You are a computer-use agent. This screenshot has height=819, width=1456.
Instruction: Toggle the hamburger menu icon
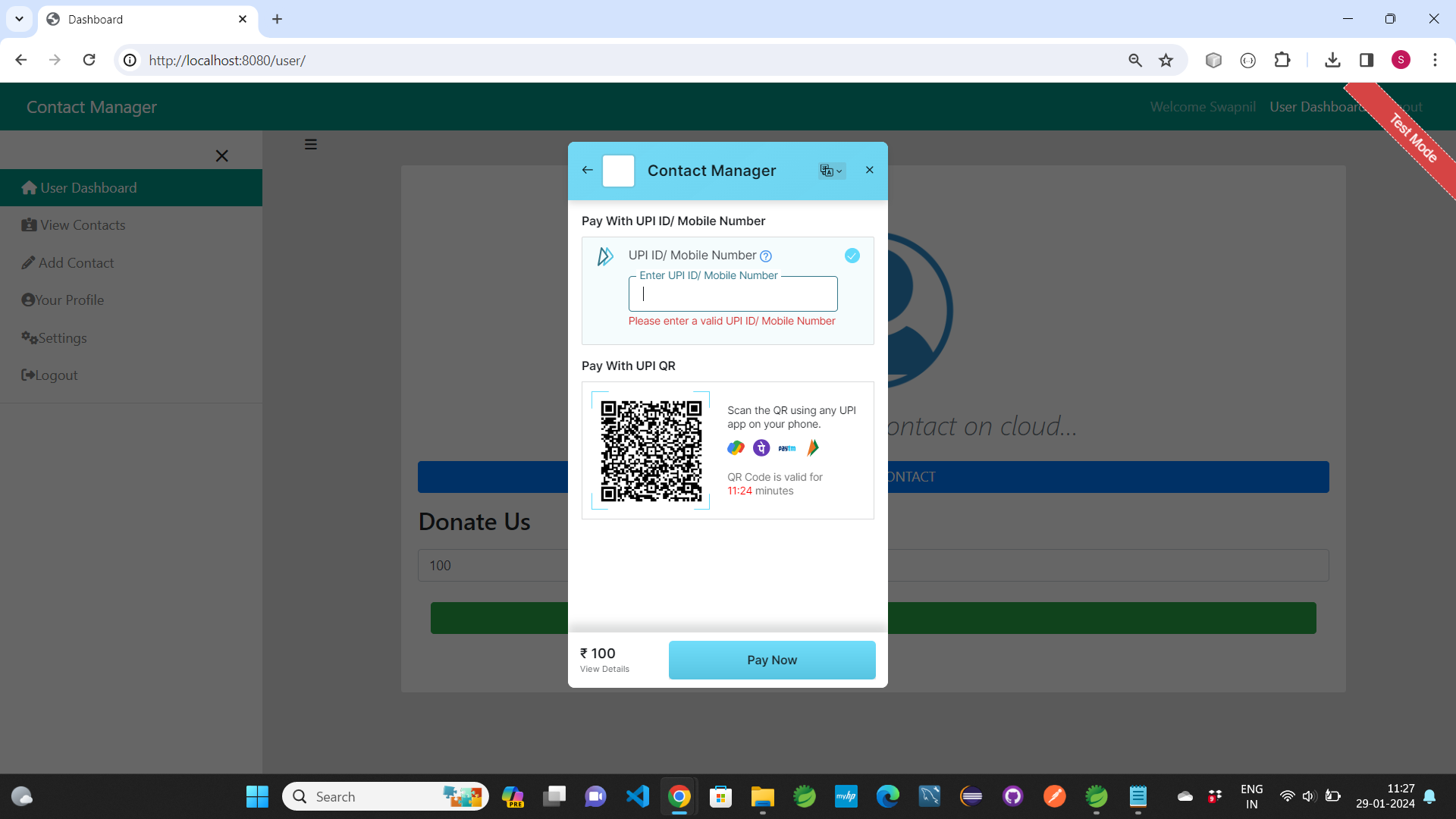[x=311, y=144]
